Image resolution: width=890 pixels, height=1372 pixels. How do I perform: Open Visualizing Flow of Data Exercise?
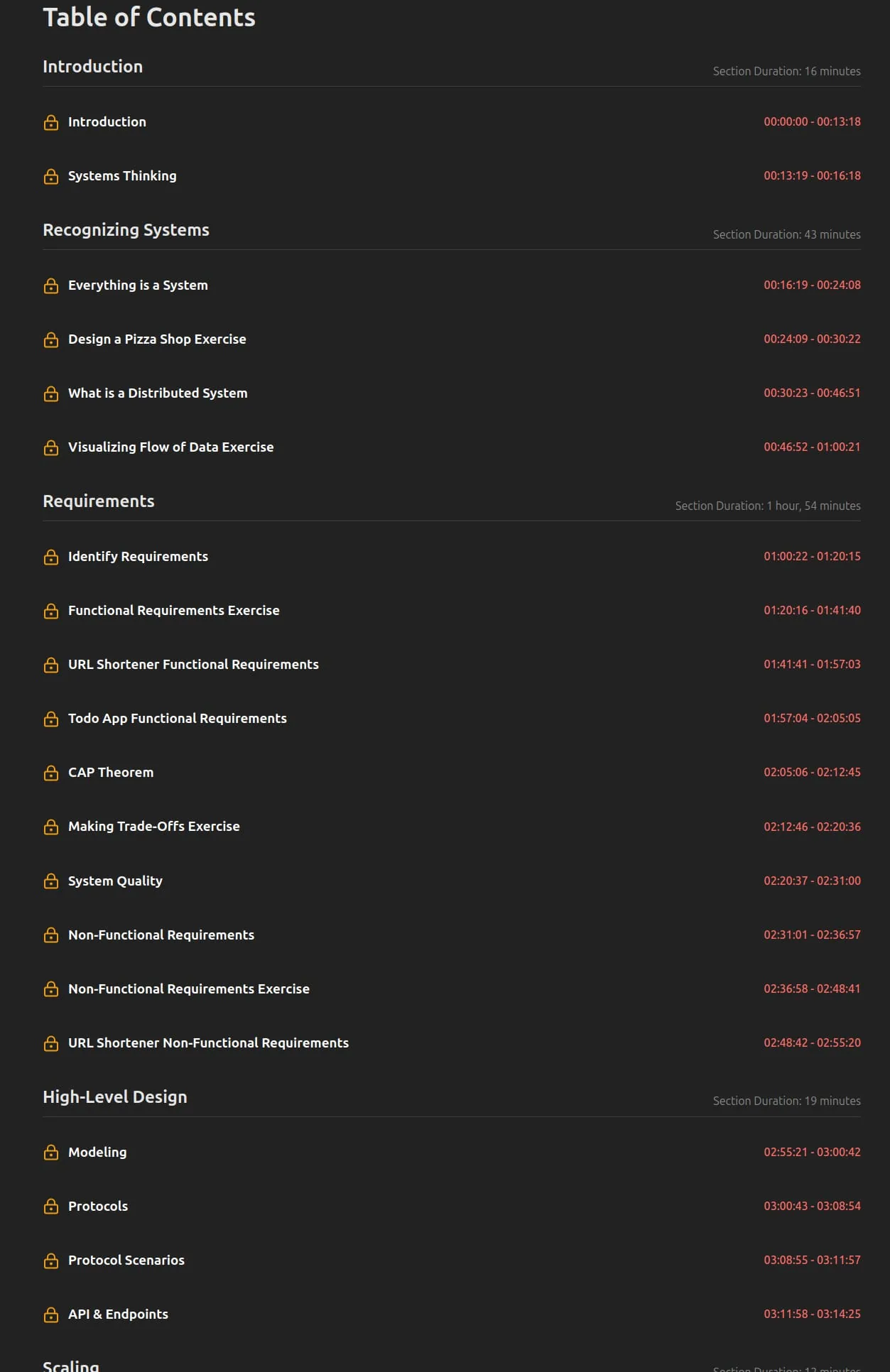(x=170, y=447)
